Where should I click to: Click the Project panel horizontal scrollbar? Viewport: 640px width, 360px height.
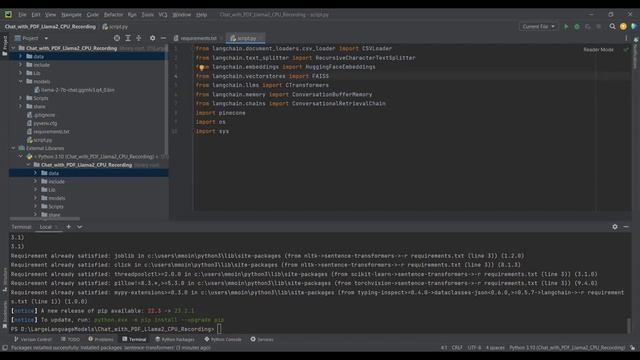45,218
